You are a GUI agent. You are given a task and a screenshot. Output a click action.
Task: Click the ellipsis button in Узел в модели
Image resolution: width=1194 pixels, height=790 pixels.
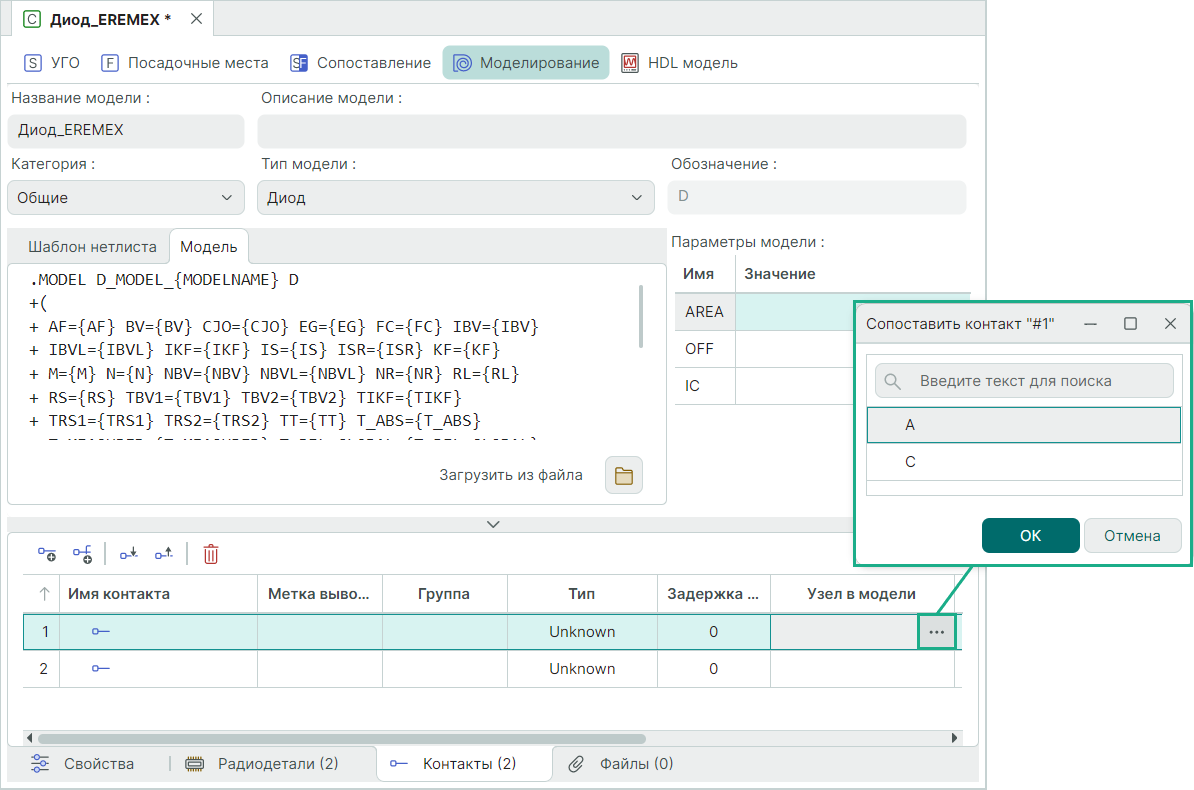[936, 632]
